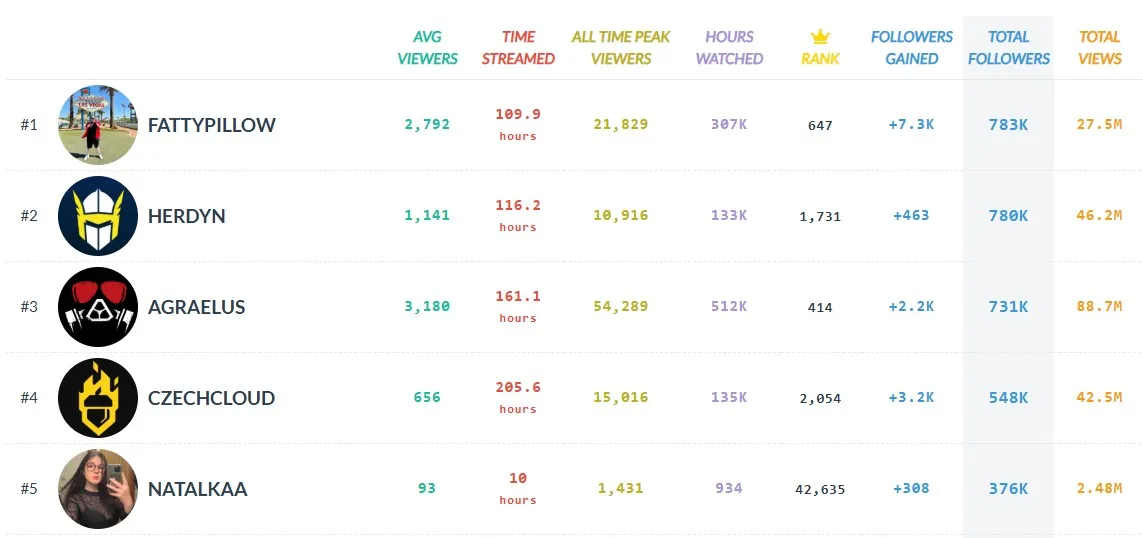The image size is (1143, 538).
Task: Sort by Total Views column
Action: click(x=1099, y=48)
